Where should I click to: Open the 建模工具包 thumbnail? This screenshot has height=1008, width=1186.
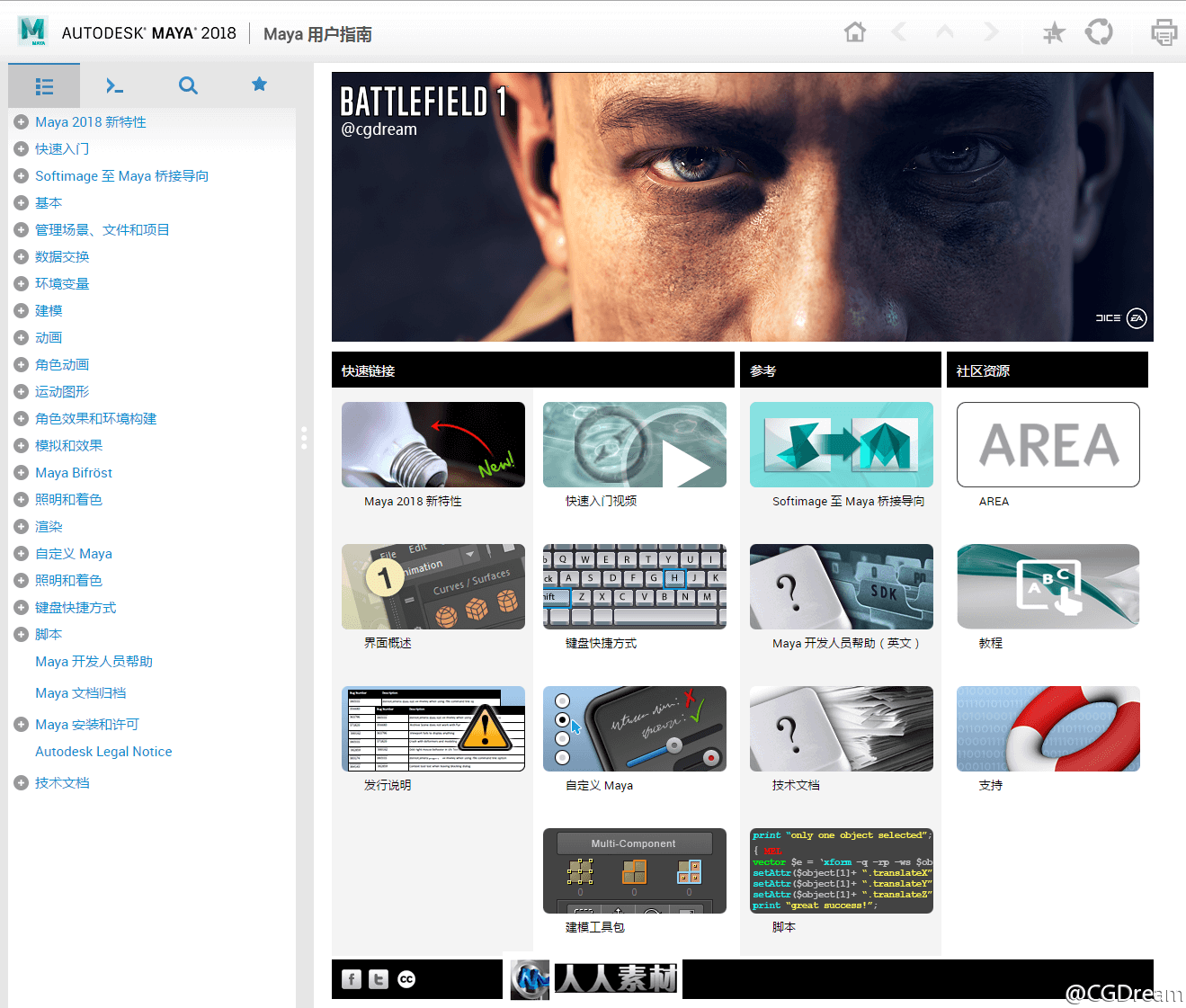point(635,870)
